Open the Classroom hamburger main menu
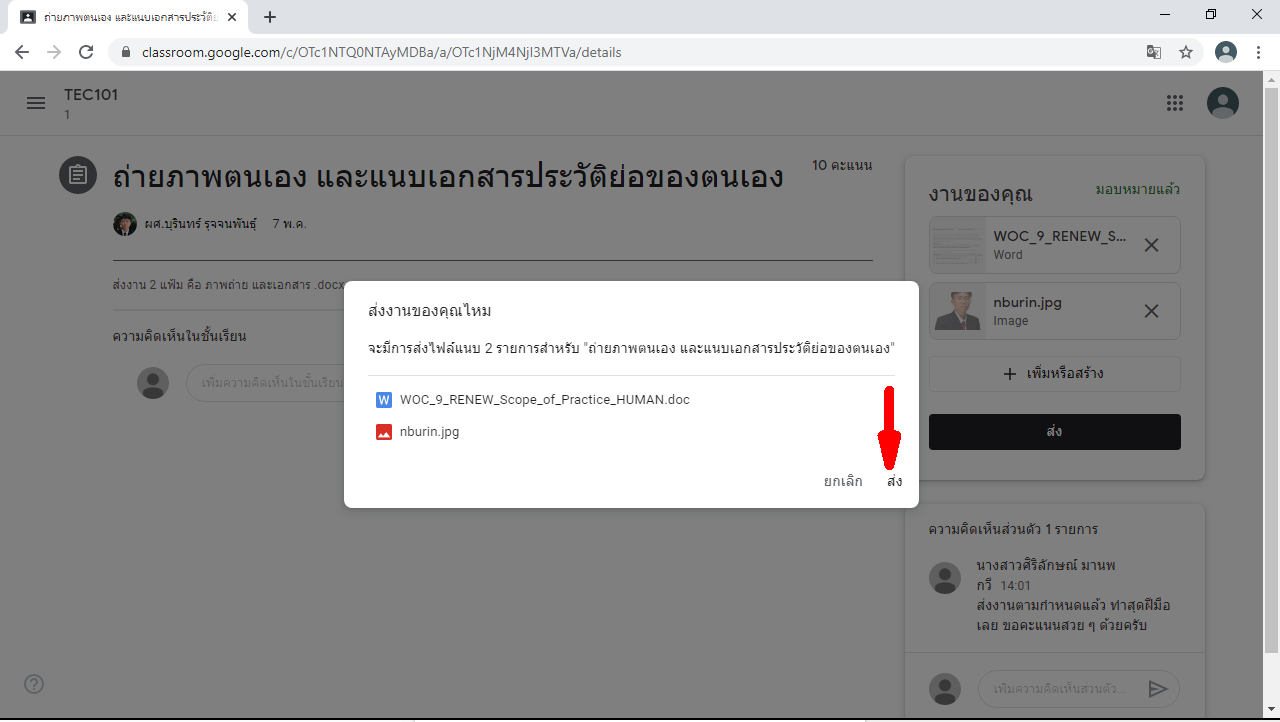This screenshot has width=1280, height=722. click(36, 103)
